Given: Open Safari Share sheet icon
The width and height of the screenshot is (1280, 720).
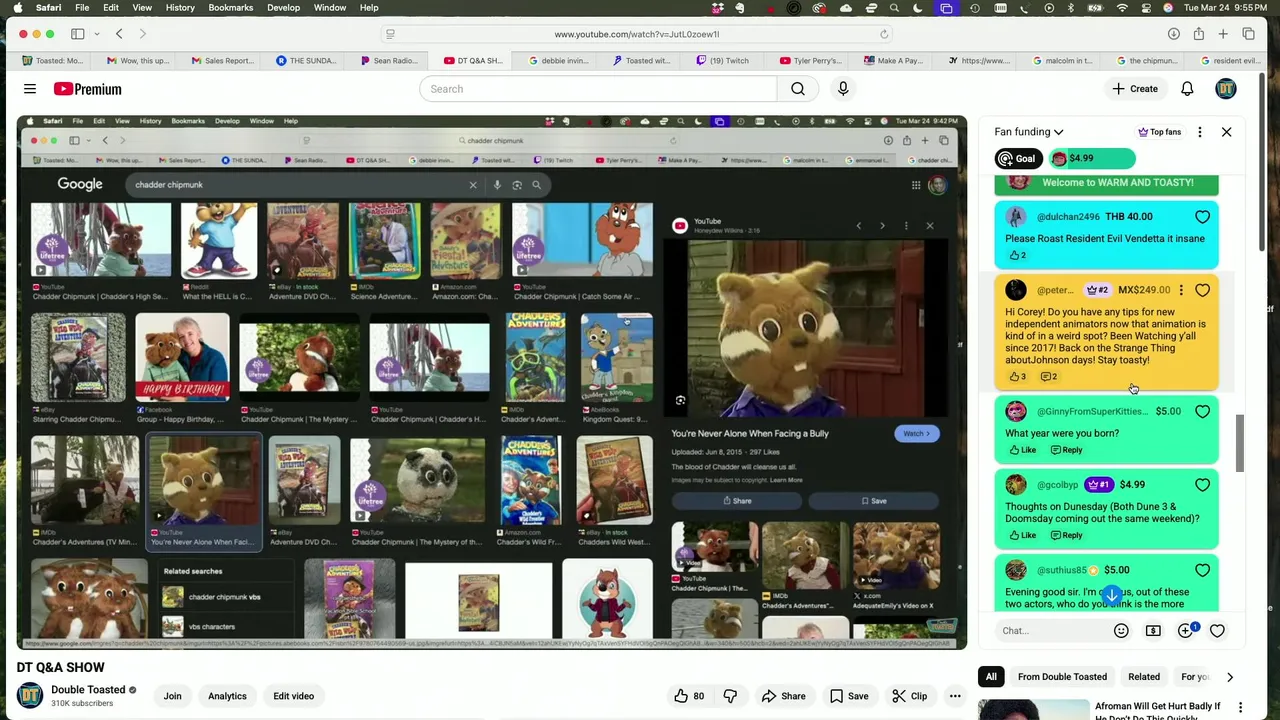Looking at the screenshot, I should coord(1198,34).
